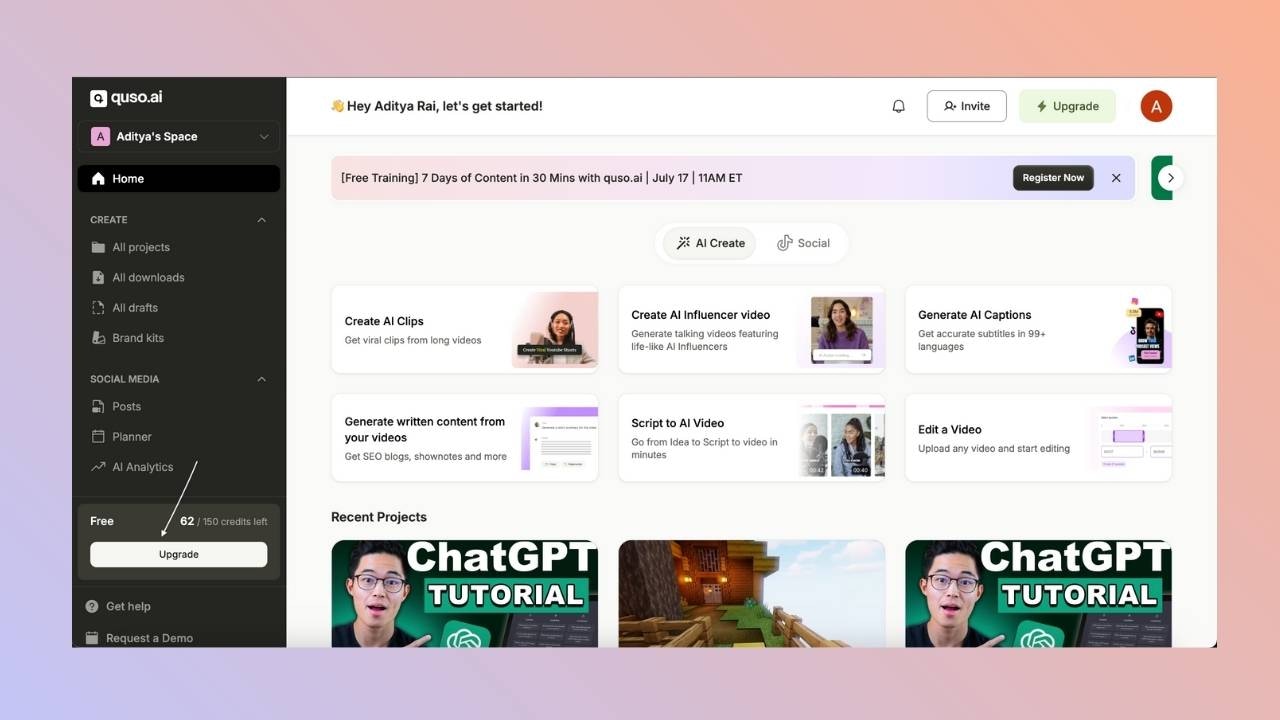Image resolution: width=1280 pixels, height=720 pixels.
Task: Click the Aditya's Space avatar badge
Action: pyautogui.click(x=100, y=137)
